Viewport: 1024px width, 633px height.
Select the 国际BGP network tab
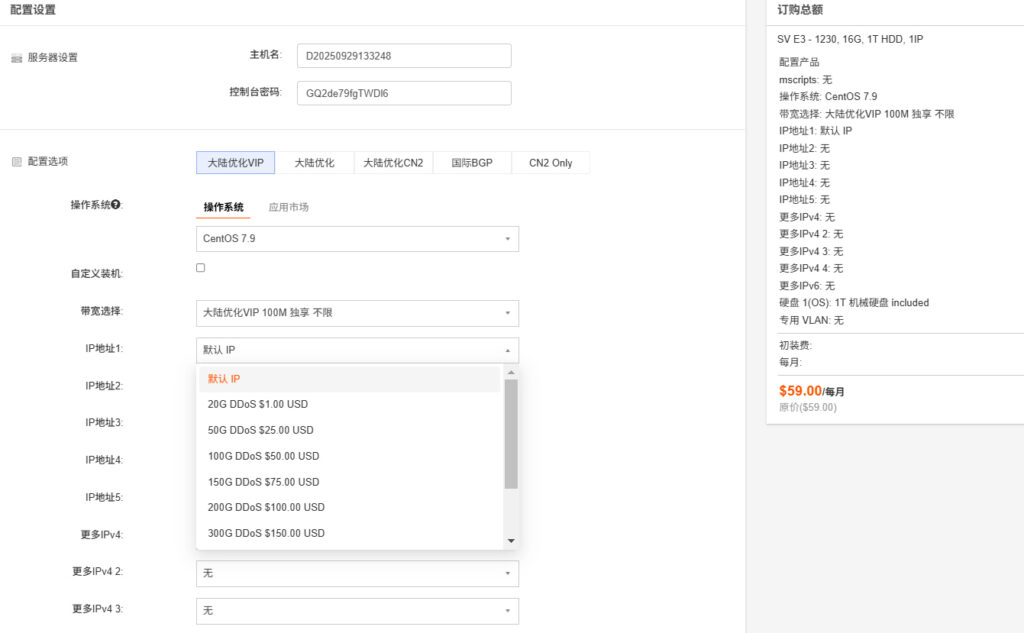[x=471, y=162]
